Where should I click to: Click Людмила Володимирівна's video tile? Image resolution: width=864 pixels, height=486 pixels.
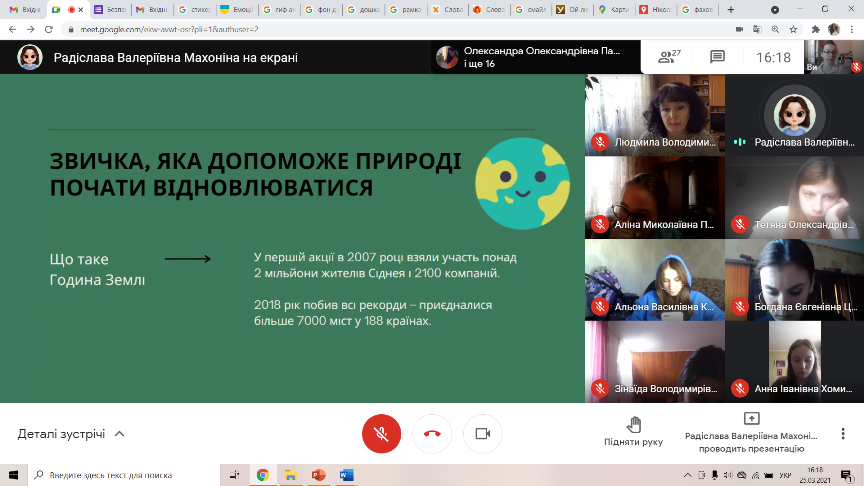[x=653, y=114]
